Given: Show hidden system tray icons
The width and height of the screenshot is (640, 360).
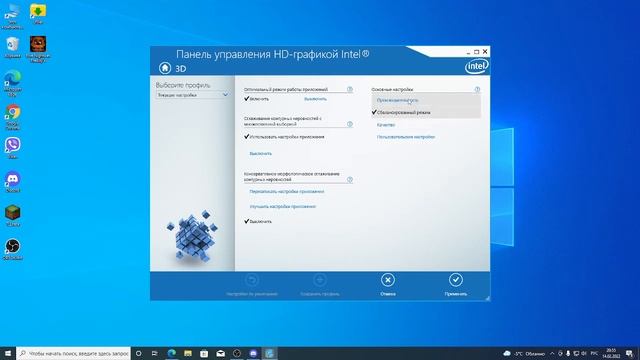Looking at the screenshot, I should pyautogui.click(x=552, y=353).
